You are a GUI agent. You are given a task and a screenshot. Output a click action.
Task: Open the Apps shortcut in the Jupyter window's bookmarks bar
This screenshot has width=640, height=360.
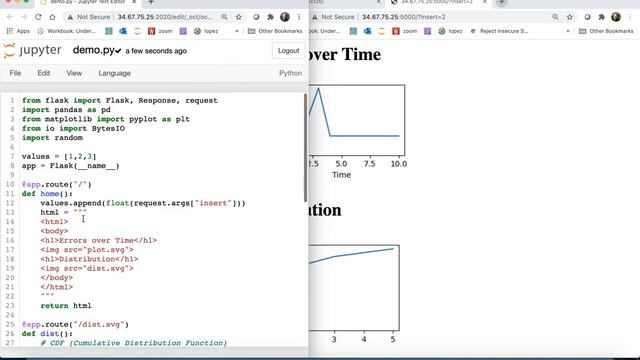coord(18,31)
